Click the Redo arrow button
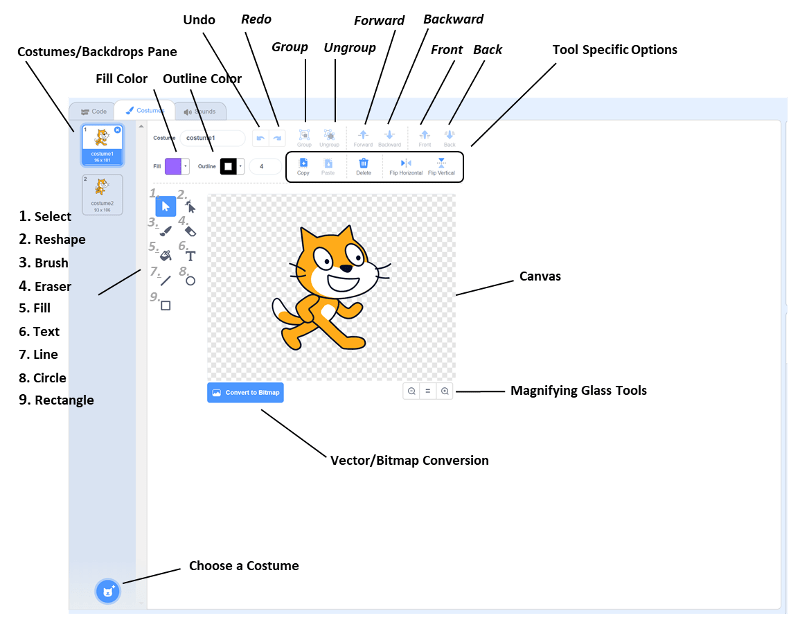Viewport: 800px width, 629px height. [277, 138]
